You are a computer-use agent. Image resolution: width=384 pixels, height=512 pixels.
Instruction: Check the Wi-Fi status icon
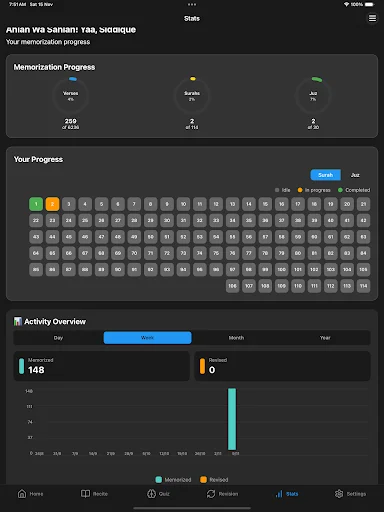point(346,4)
